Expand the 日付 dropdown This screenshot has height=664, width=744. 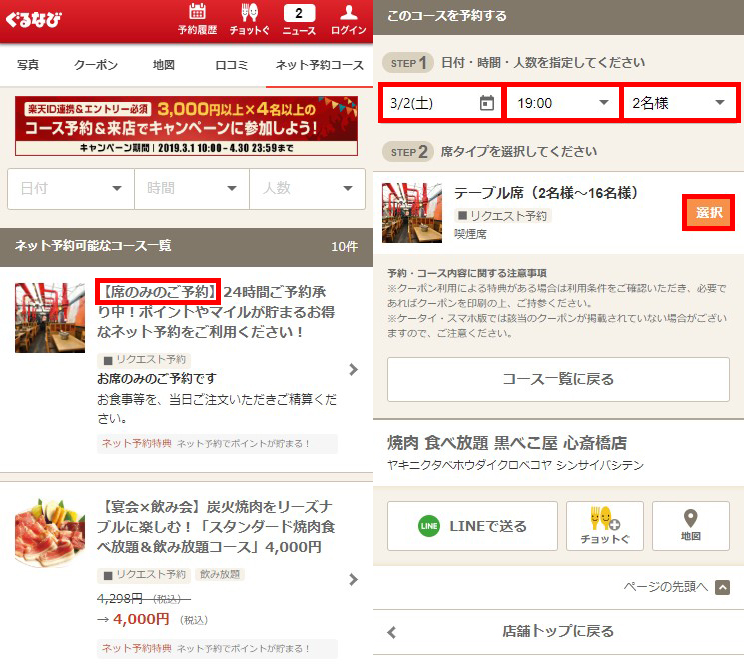pos(71,188)
